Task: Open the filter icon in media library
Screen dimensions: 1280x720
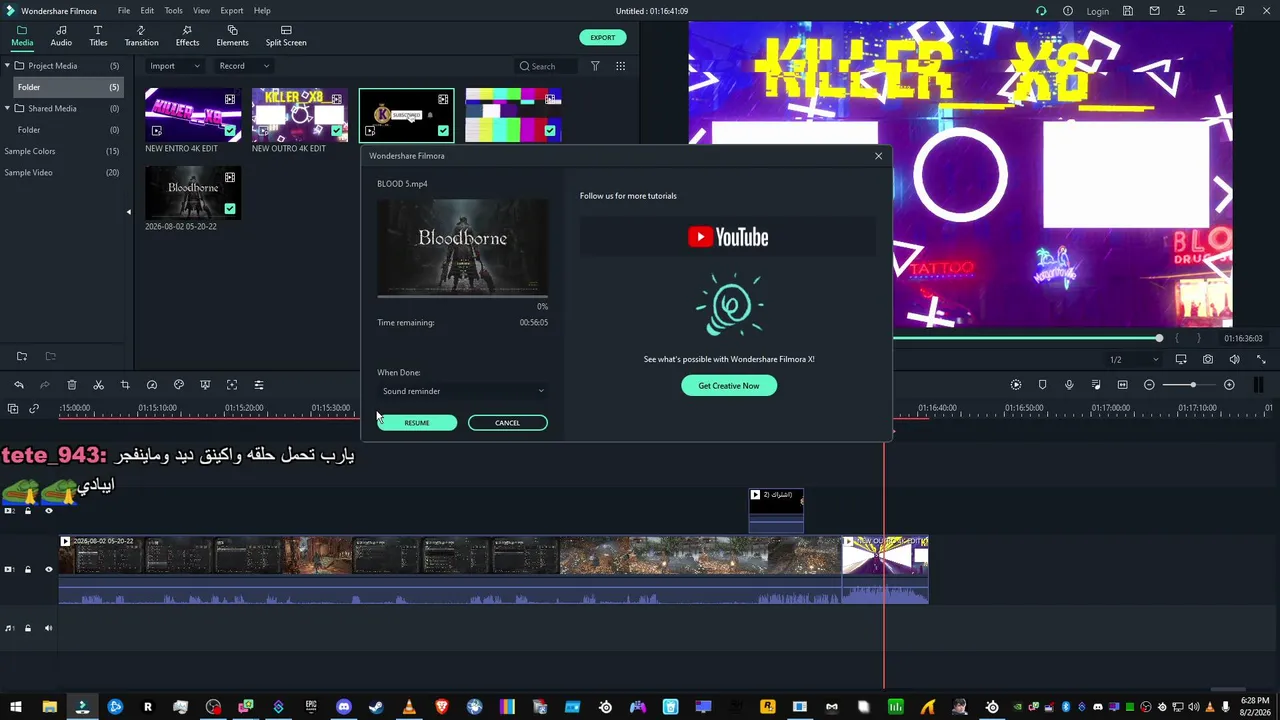Action: [x=595, y=66]
